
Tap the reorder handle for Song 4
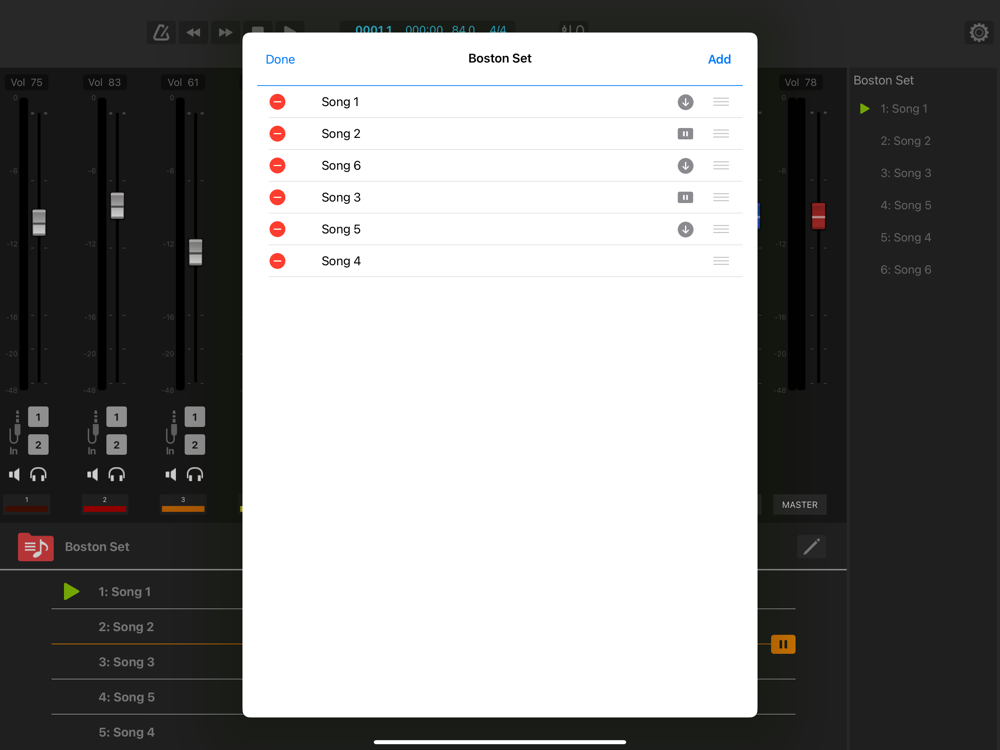coord(721,261)
